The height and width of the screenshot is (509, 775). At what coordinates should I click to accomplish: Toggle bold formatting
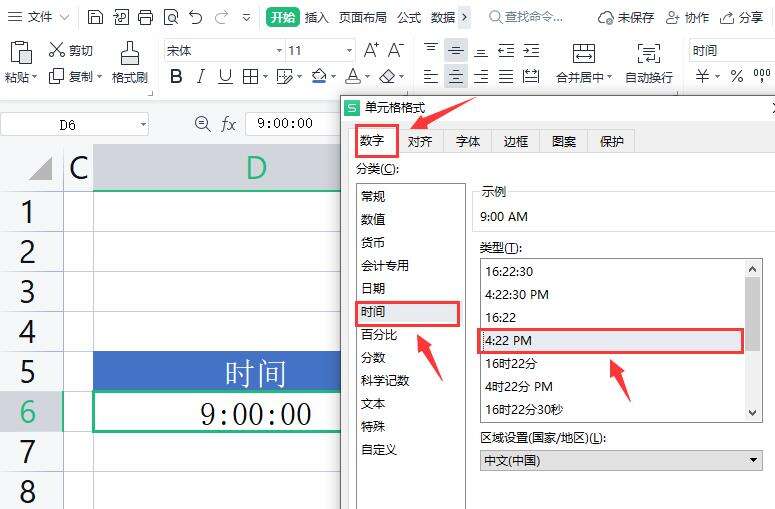(176, 77)
